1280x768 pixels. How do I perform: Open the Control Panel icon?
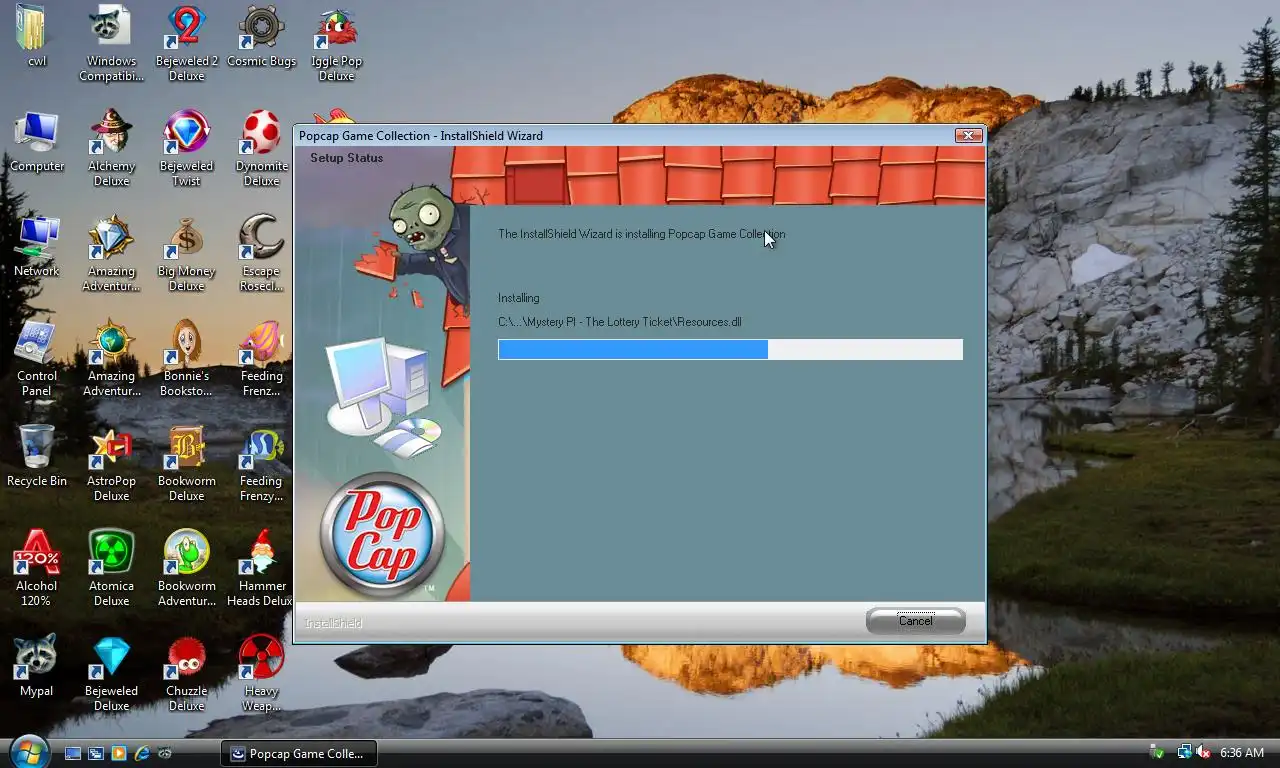(x=37, y=359)
